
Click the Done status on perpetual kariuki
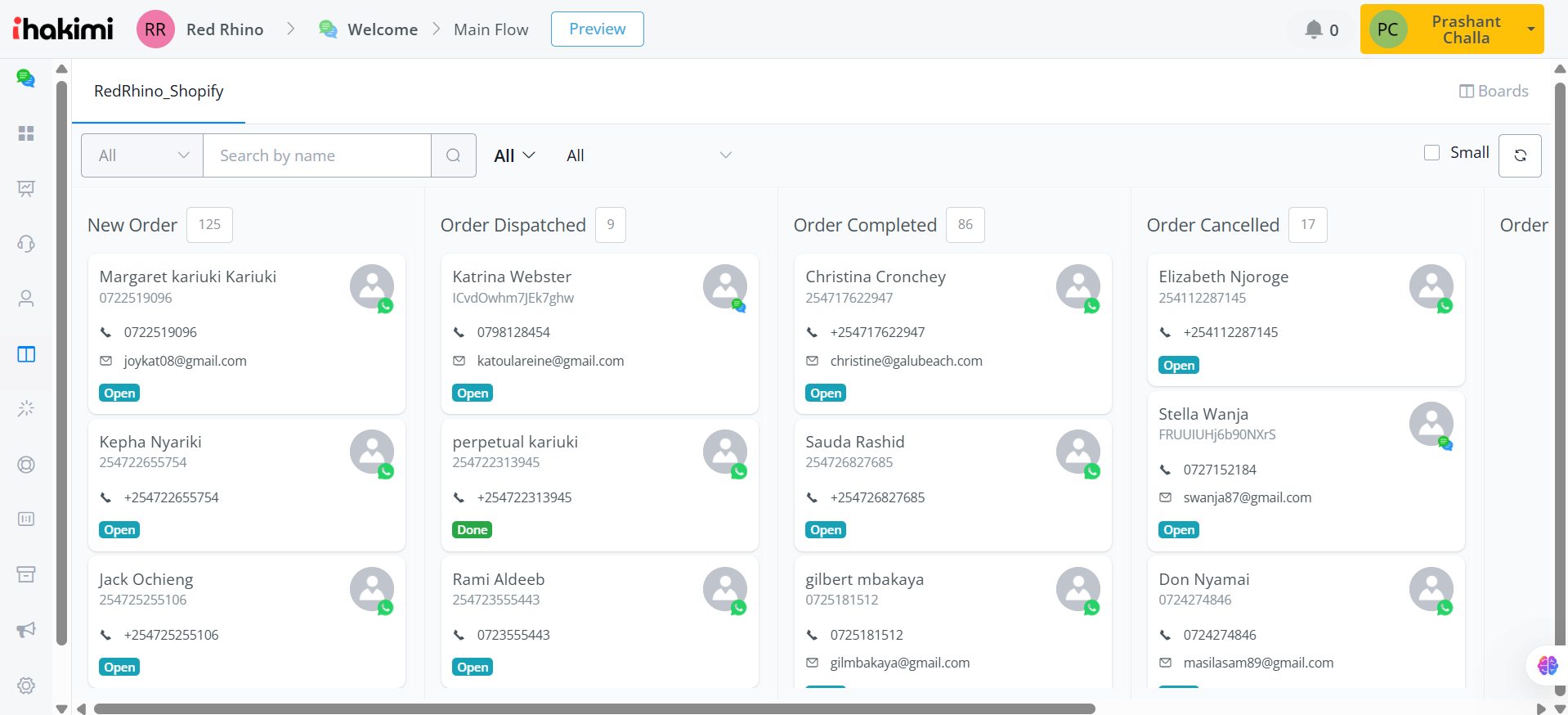click(473, 530)
